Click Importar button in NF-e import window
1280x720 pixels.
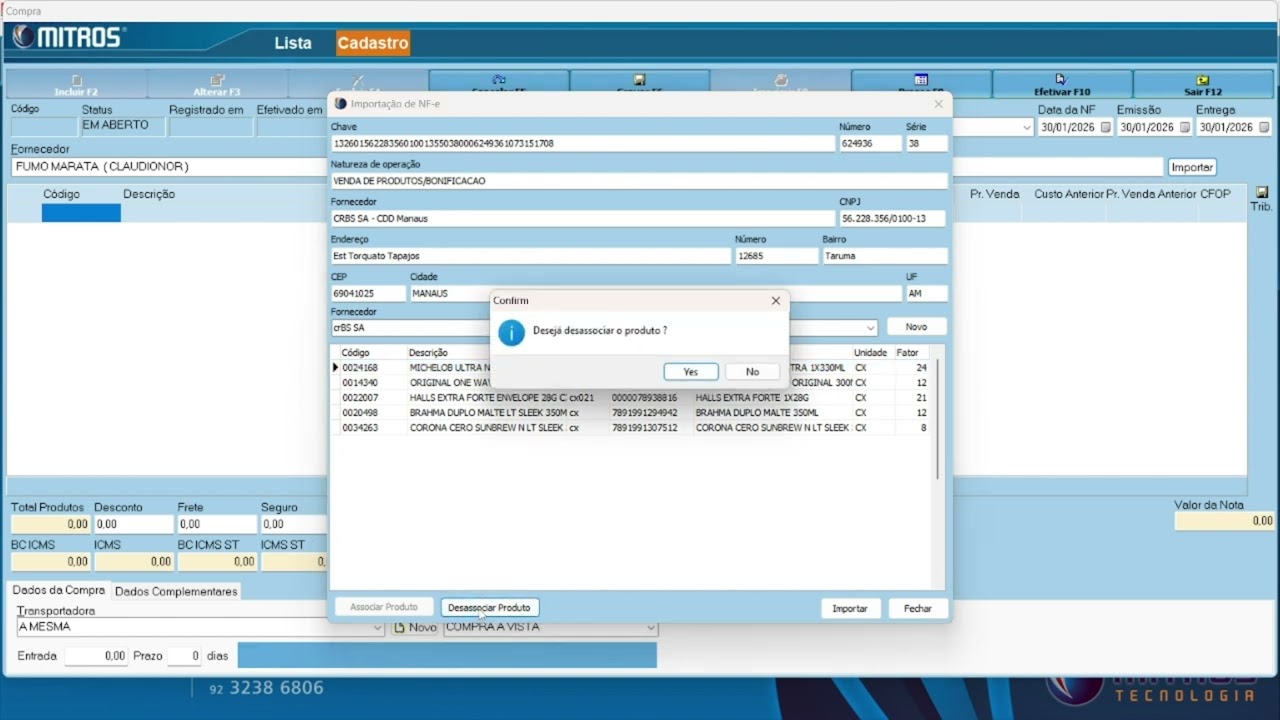[850, 608]
